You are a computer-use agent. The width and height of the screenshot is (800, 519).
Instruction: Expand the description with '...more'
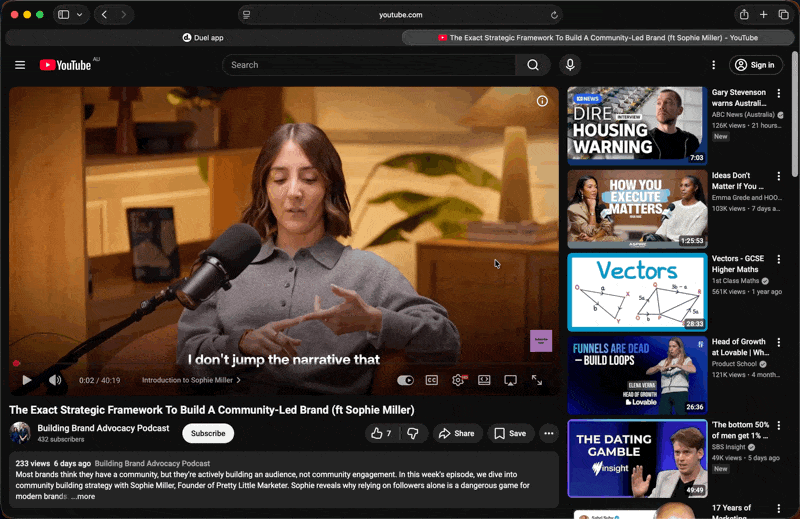pyautogui.click(x=84, y=496)
